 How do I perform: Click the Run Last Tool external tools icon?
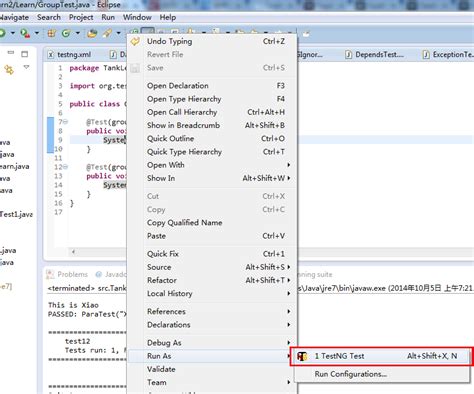(x=25, y=33)
